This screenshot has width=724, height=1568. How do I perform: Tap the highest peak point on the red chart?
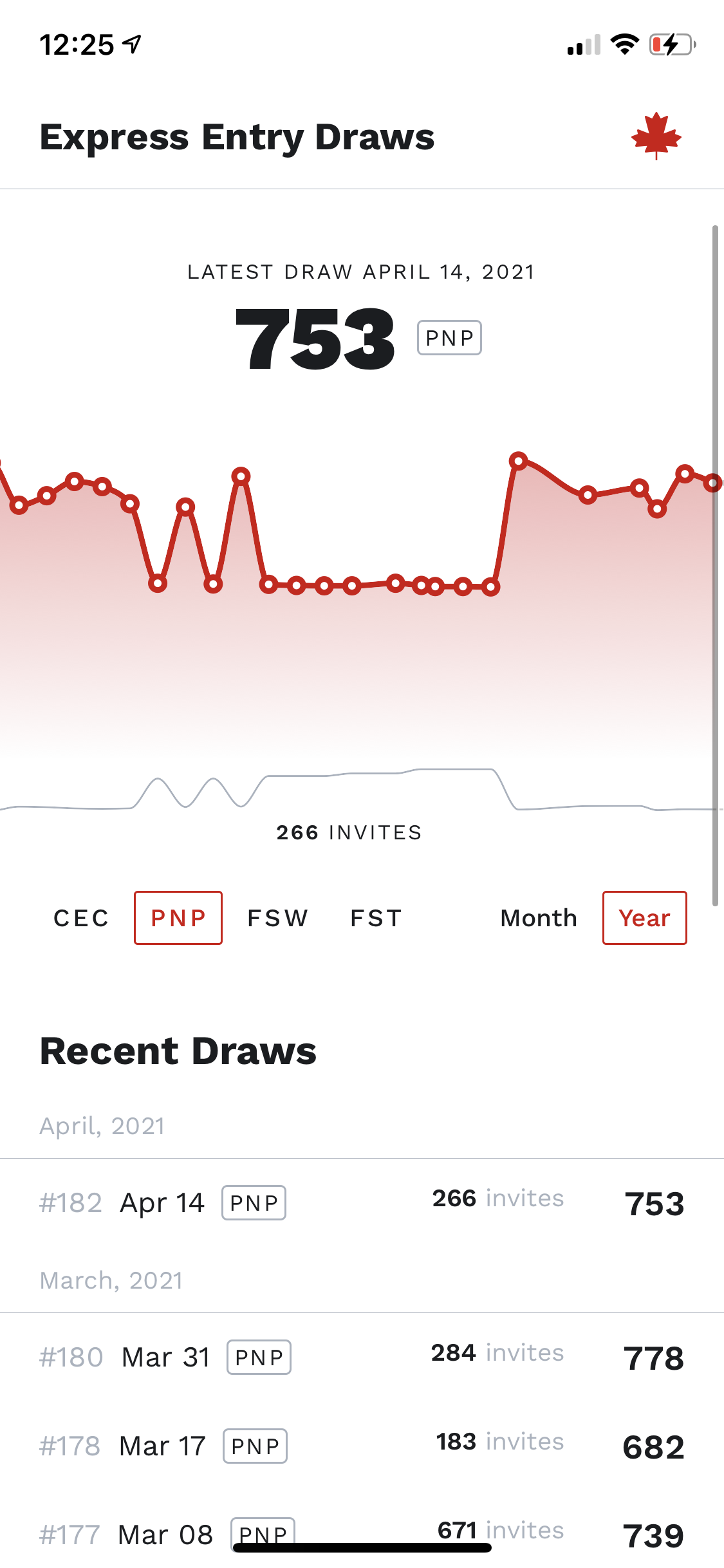pyautogui.click(x=518, y=460)
